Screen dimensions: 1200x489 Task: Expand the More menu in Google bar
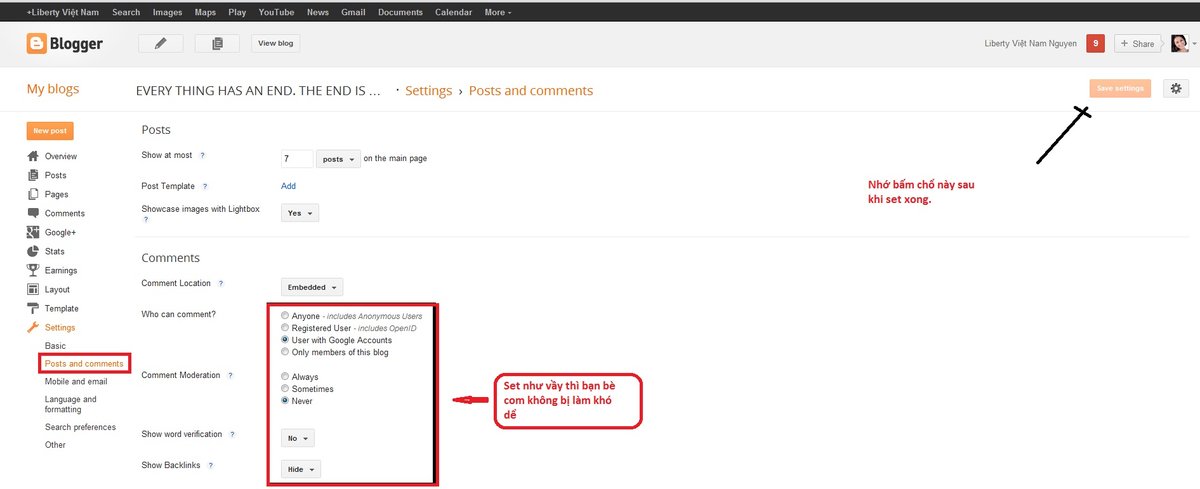pyautogui.click(x=498, y=12)
